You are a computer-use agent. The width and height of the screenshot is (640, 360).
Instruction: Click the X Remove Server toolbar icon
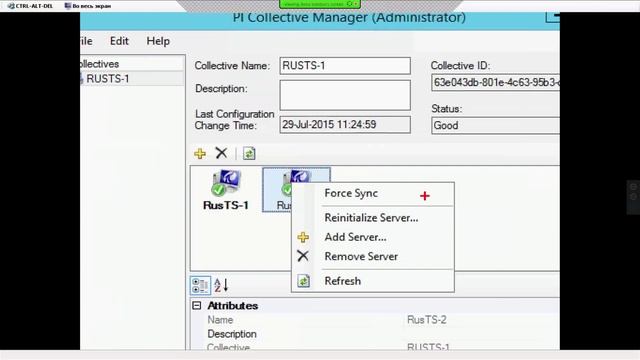(x=221, y=153)
